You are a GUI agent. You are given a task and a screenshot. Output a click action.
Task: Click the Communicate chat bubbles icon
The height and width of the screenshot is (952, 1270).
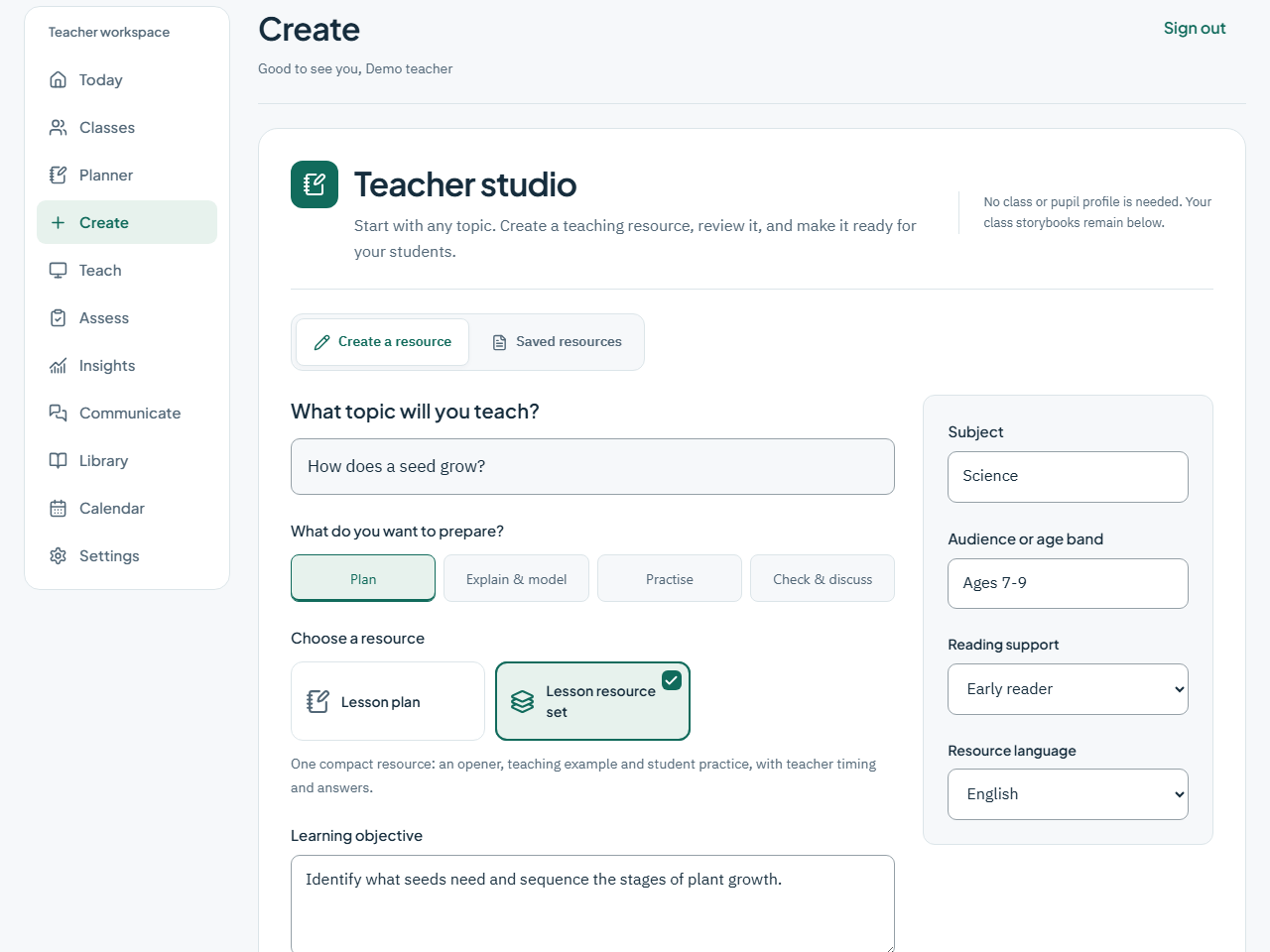coord(59,414)
